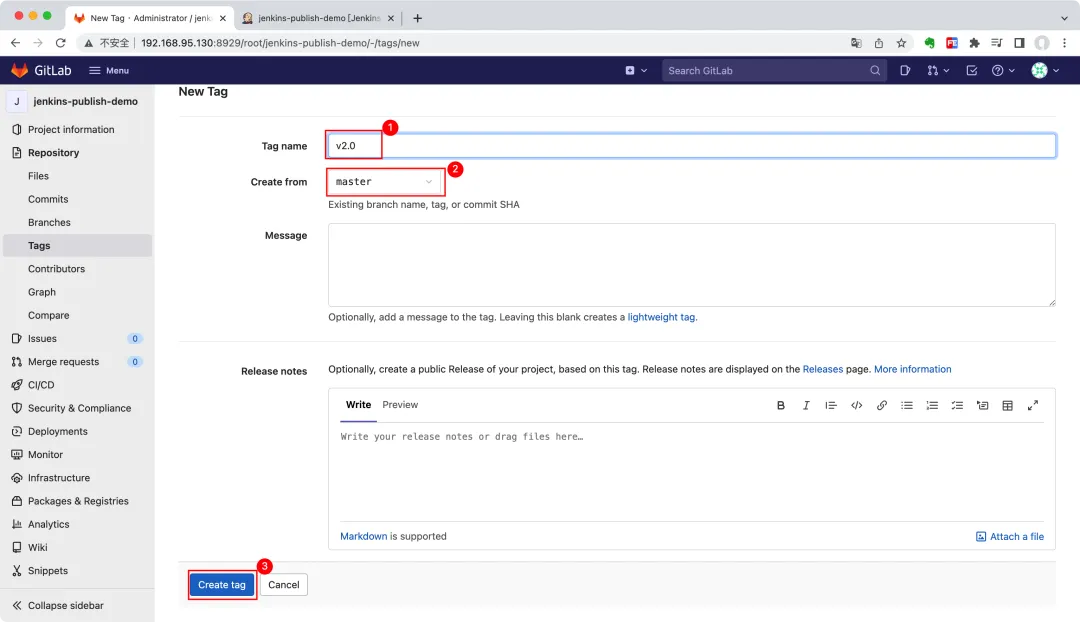
Task: Click the Tag name input field
Action: click(692, 146)
